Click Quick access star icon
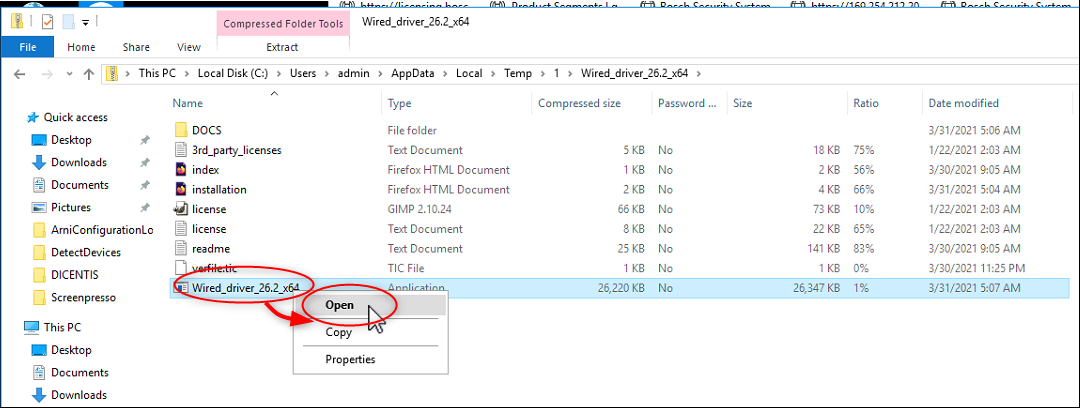 coord(32,118)
